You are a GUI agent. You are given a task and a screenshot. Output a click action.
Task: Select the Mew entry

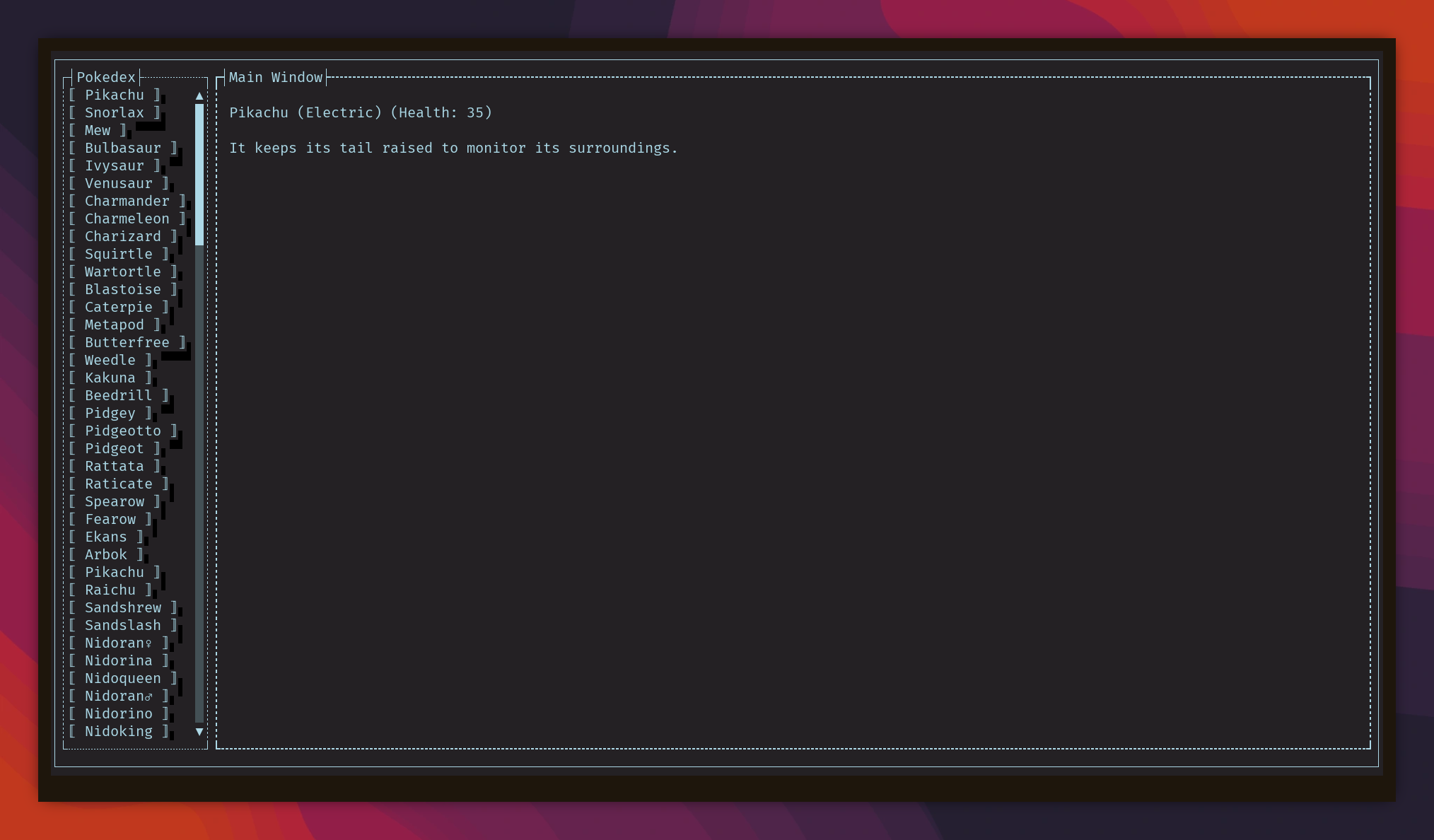coord(98,131)
